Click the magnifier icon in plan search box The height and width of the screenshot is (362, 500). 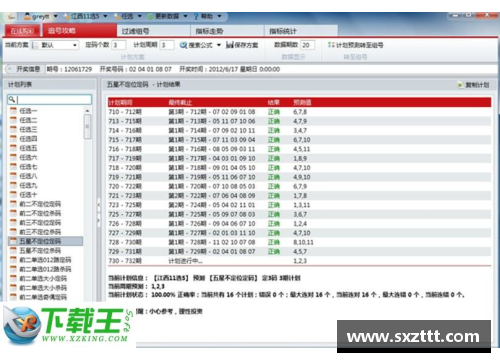coord(12,99)
